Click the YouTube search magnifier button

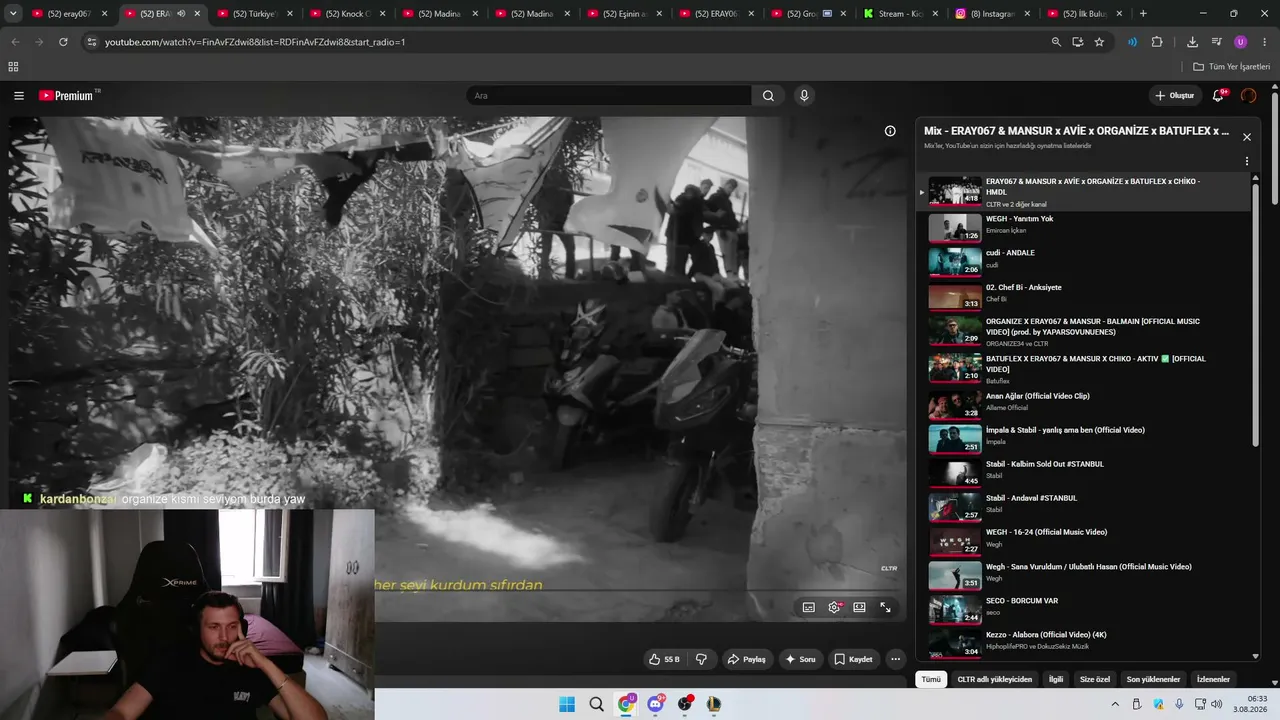[768, 96]
